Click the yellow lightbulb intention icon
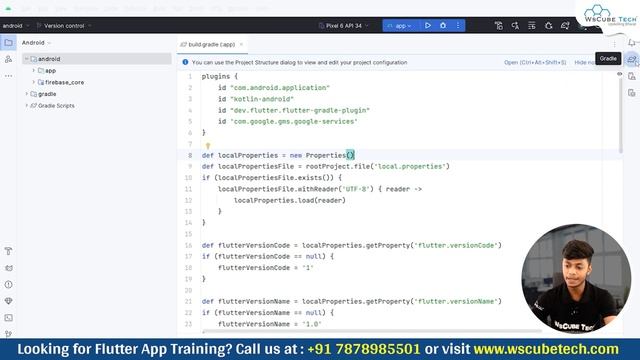This screenshot has width=640, height=360. coord(208,145)
